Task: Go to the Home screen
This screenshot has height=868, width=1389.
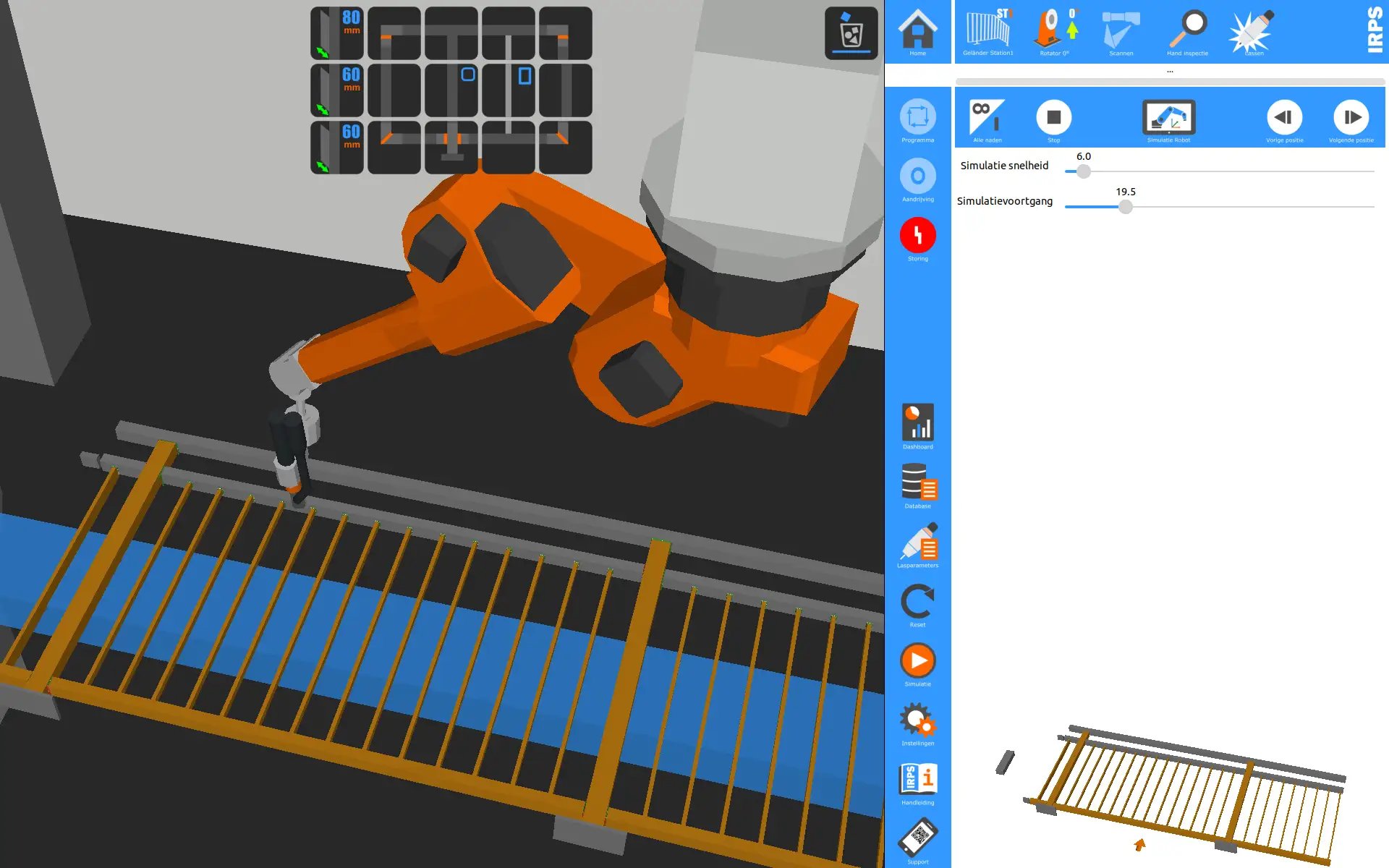Action: click(917, 32)
